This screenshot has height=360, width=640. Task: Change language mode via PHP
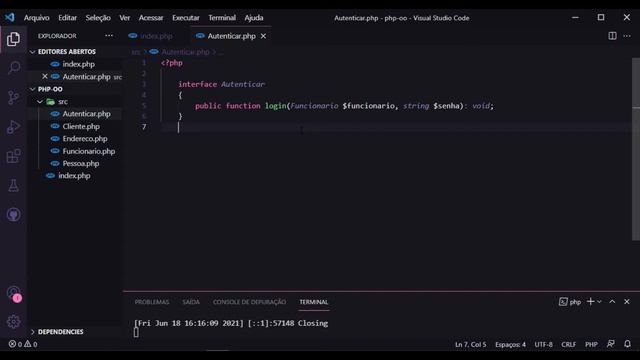591,344
